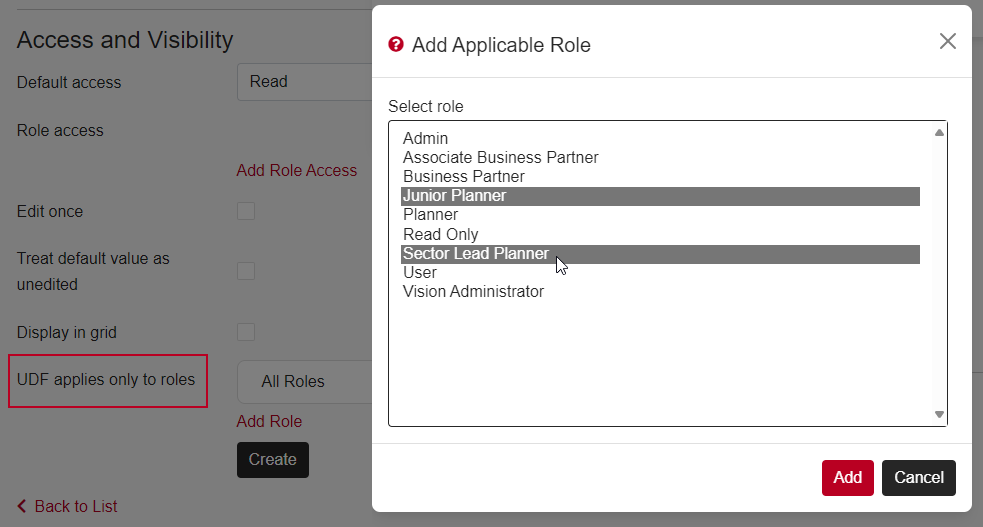Click the Add Role Access link

click(x=297, y=170)
